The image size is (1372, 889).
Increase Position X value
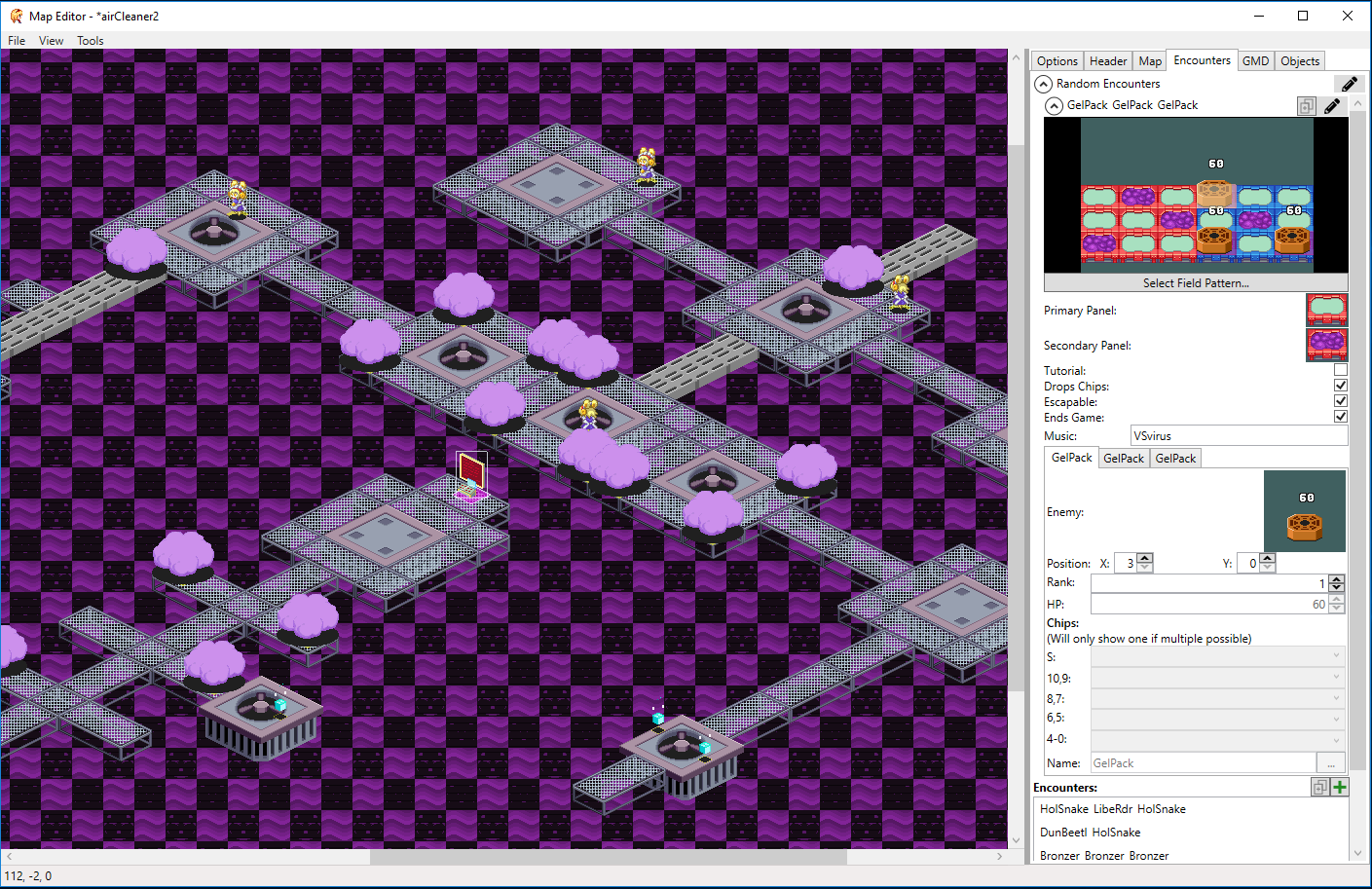point(1145,558)
